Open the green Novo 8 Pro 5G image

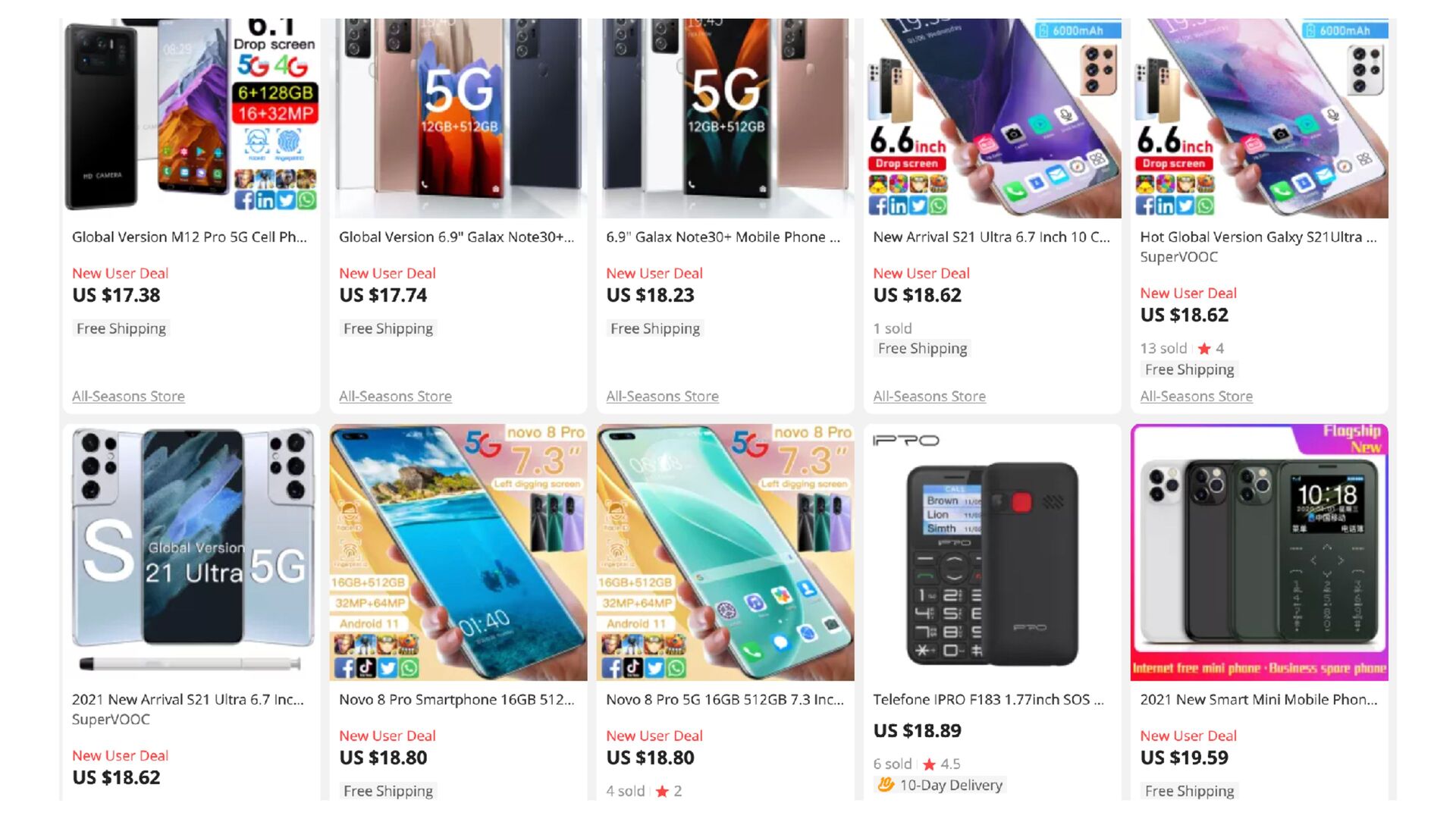(x=725, y=552)
